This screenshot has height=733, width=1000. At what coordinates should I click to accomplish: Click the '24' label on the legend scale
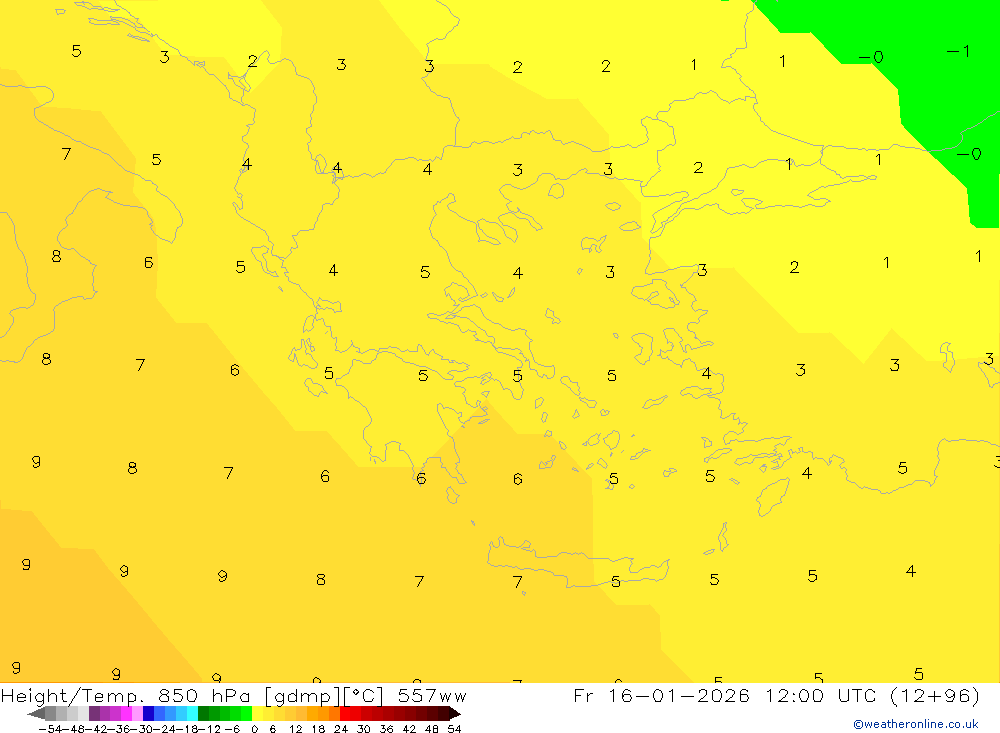click(341, 729)
